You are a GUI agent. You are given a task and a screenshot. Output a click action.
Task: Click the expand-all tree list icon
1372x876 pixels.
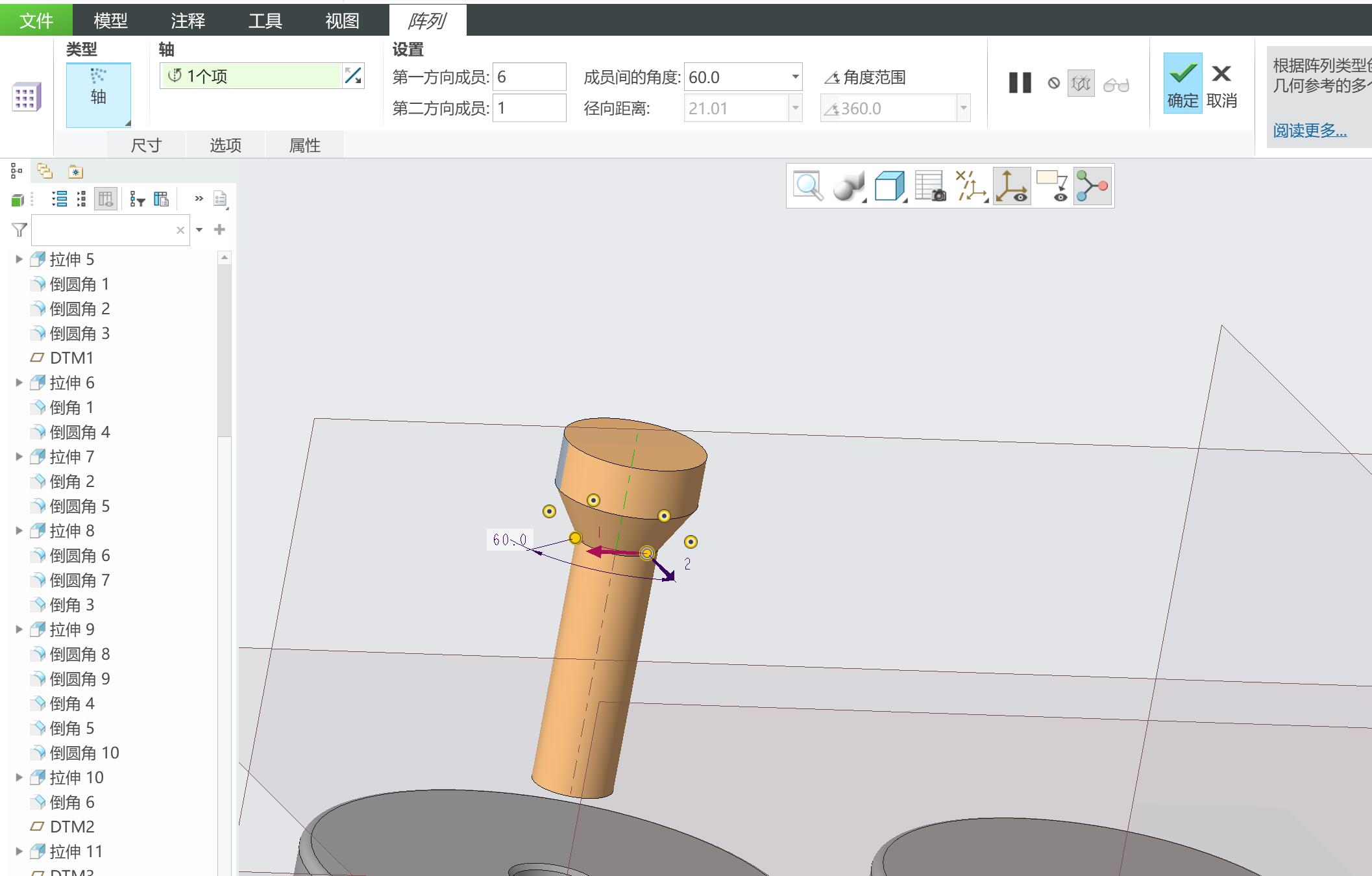point(59,199)
